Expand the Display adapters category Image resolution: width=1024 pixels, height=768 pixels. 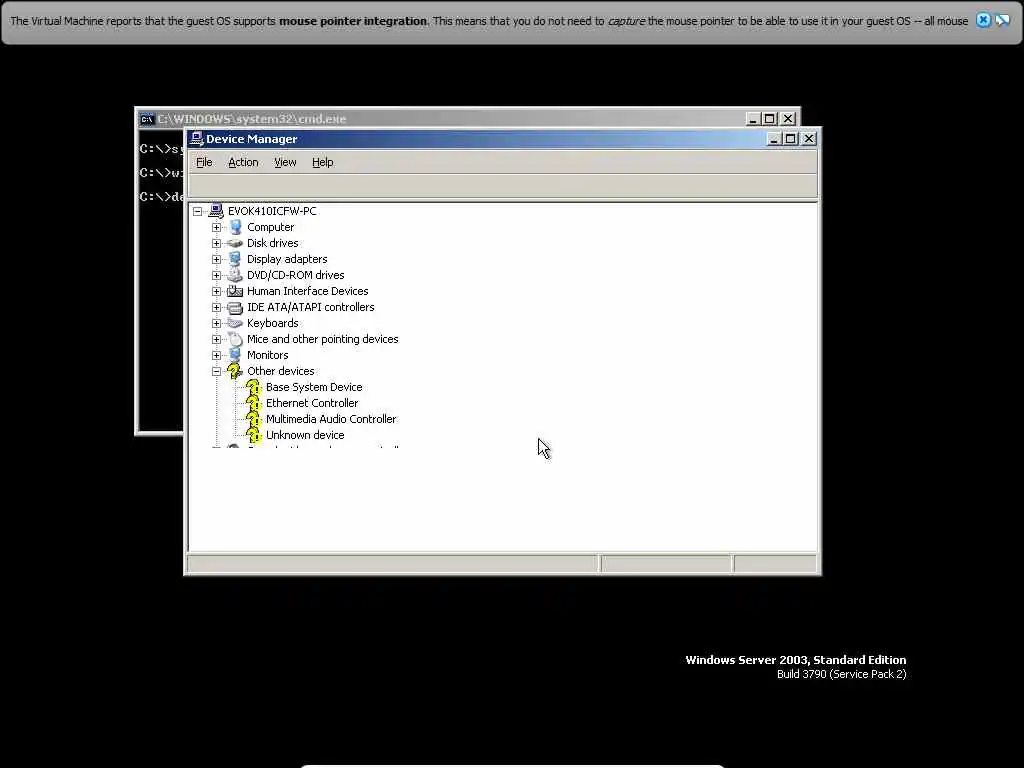[x=216, y=259]
